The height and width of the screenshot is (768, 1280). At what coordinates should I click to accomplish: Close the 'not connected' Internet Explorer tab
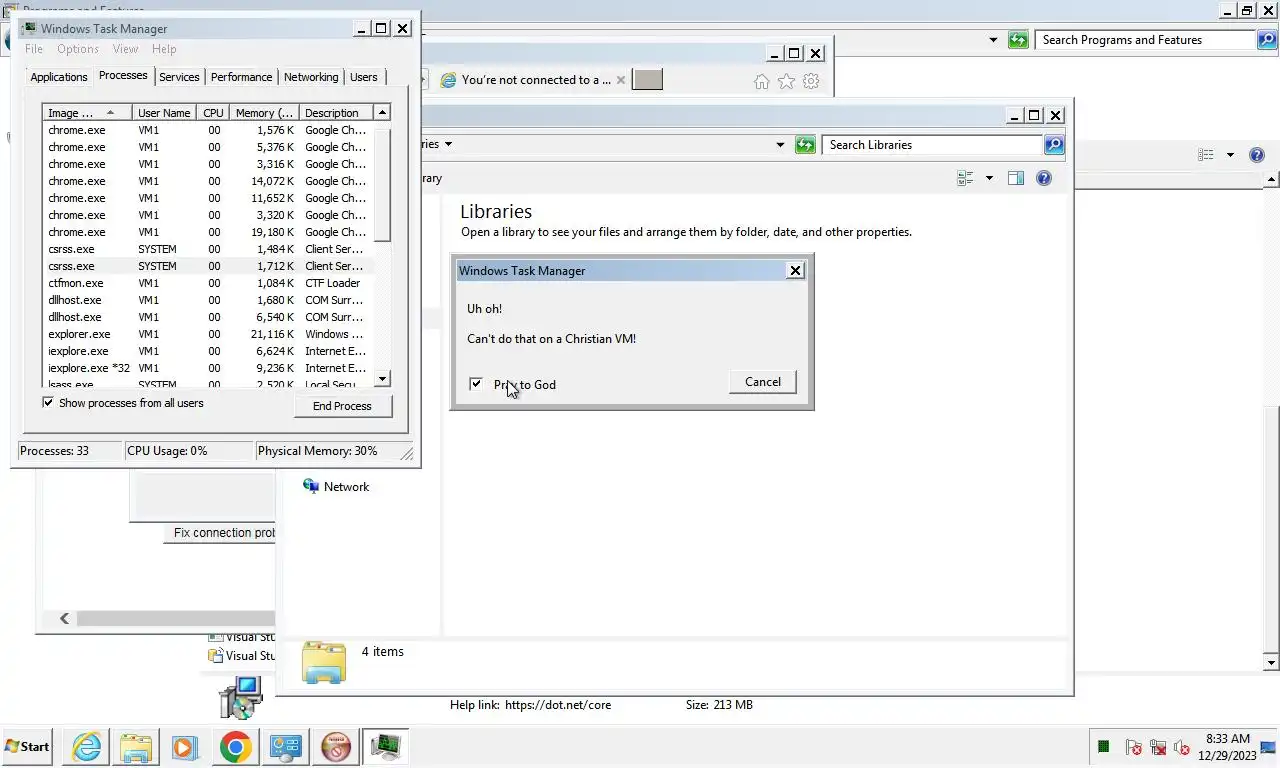[x=621, y=80]
